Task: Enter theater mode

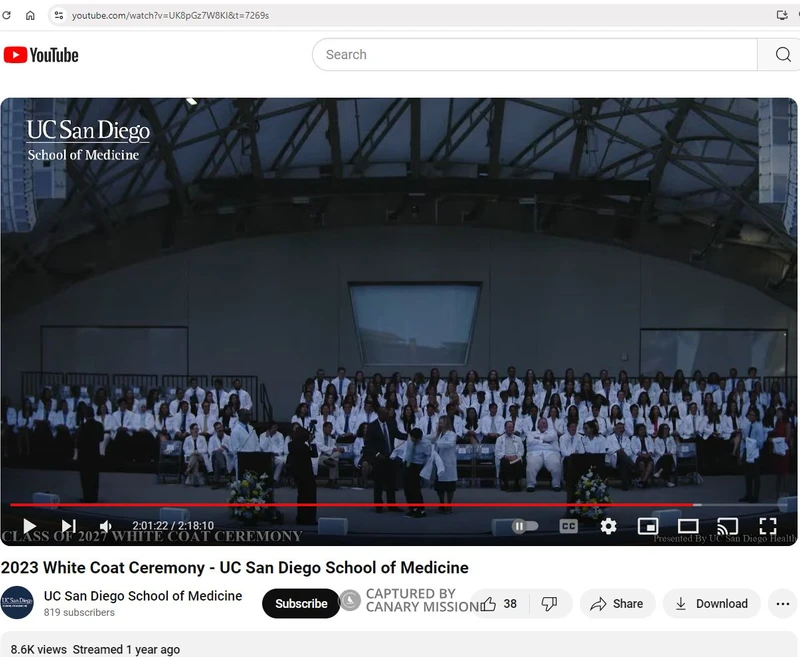Action: (688, 526)
